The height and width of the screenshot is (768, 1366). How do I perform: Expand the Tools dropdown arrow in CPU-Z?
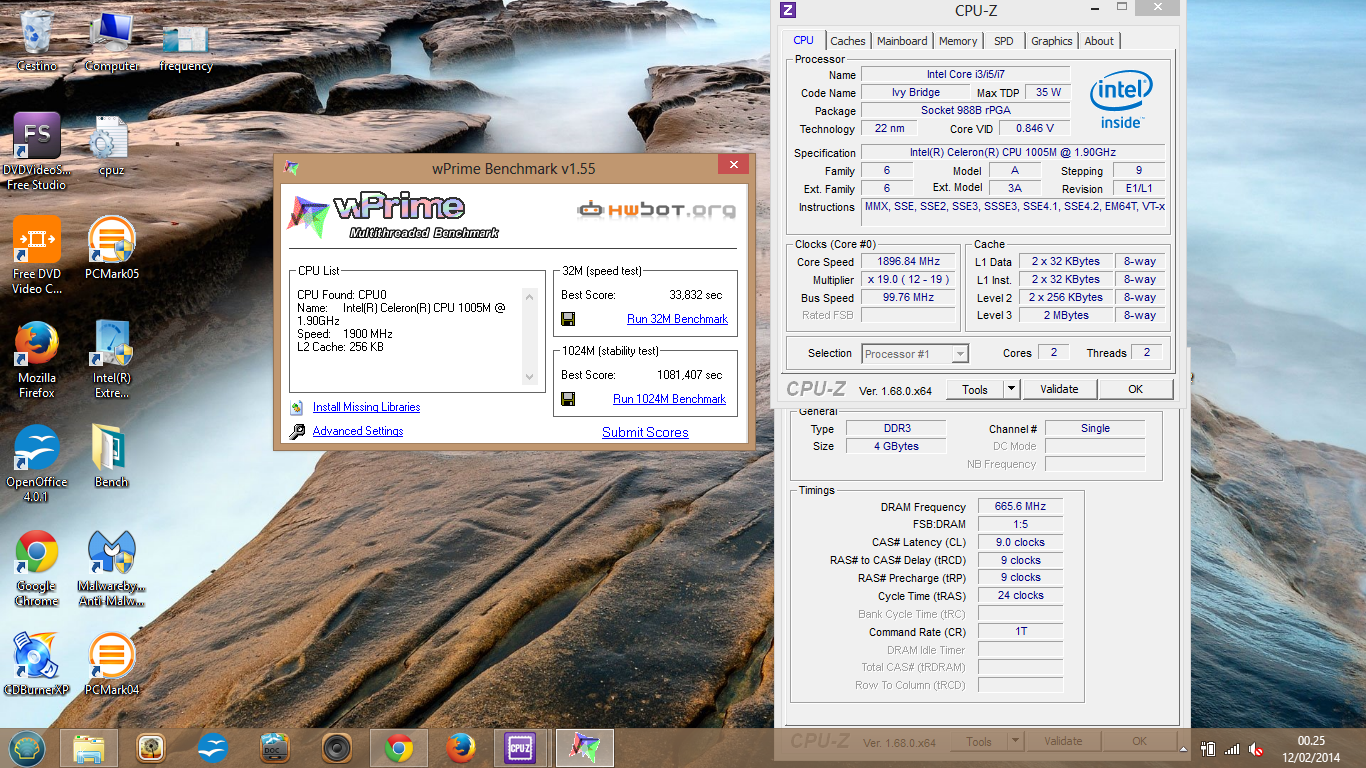(1012, 390)
